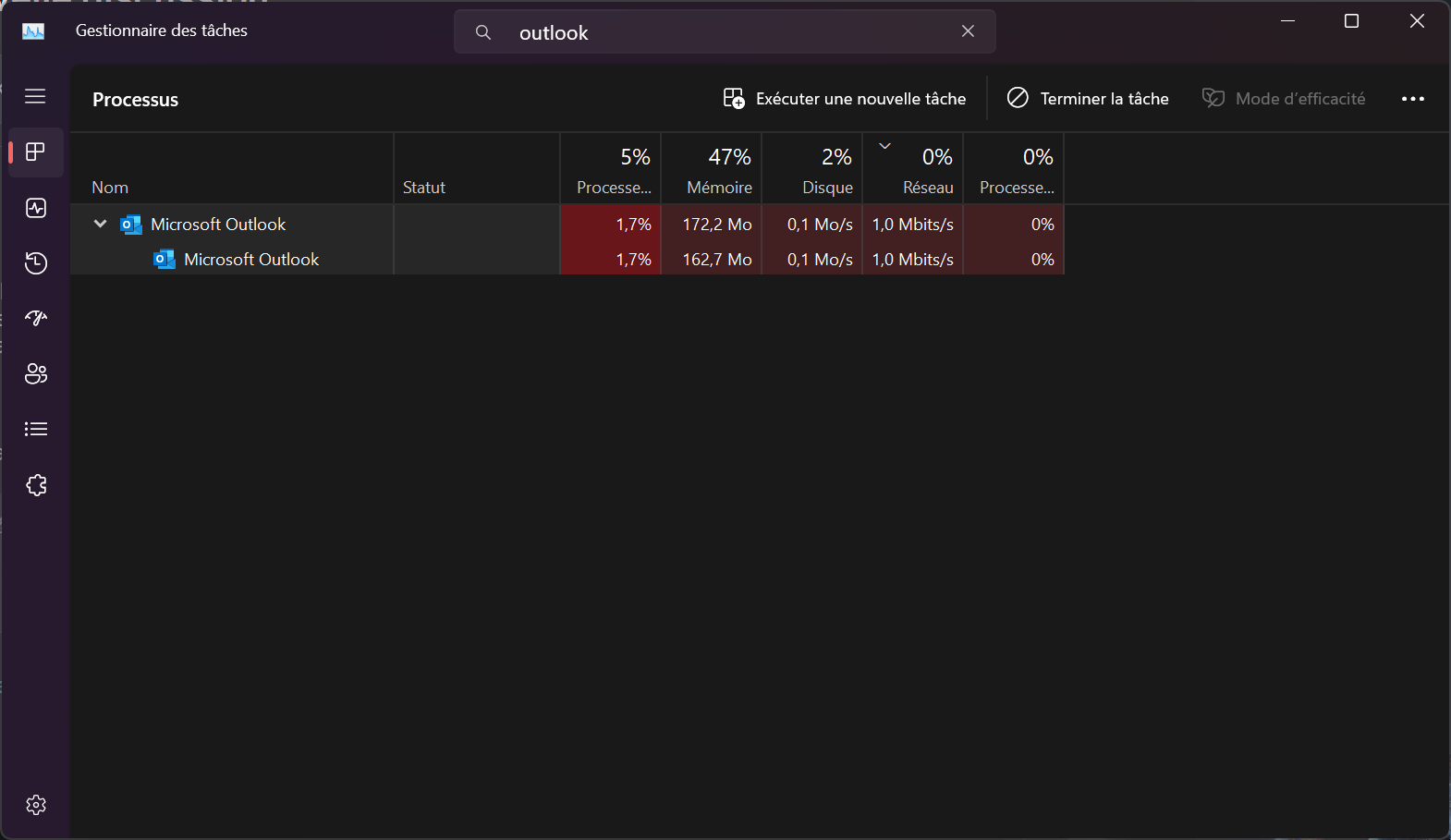
Task: Sort processes by Mémoire column
Action: pyautogui.click(x=712, y=170)
